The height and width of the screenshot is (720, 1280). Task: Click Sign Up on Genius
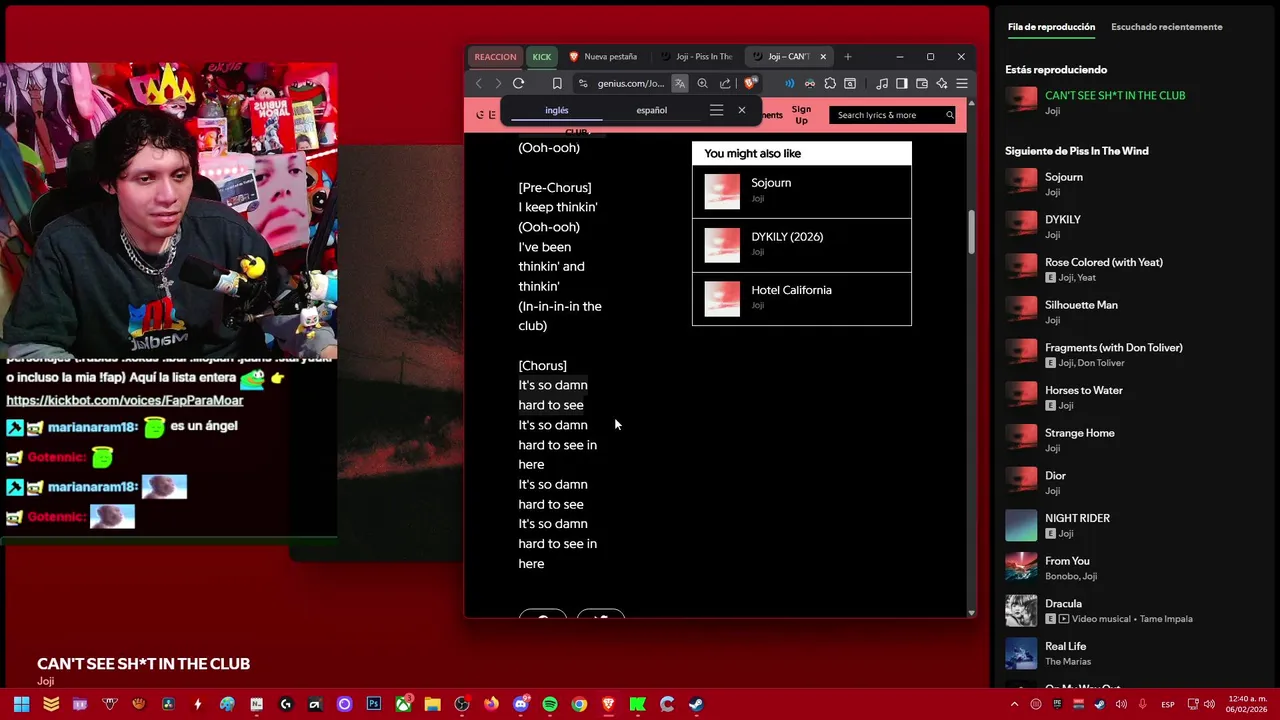tap(801, 115)
